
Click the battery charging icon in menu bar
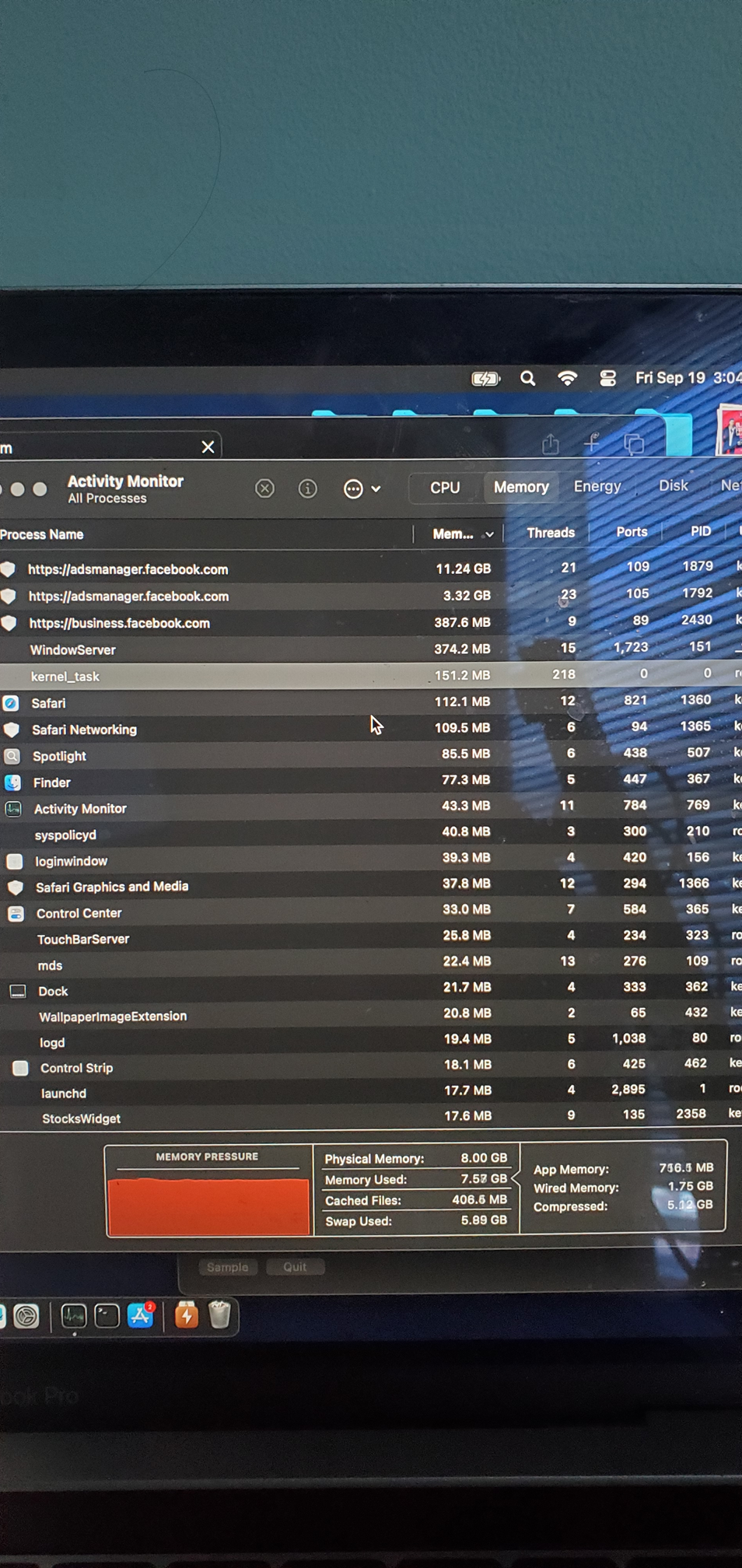[485, 379]
